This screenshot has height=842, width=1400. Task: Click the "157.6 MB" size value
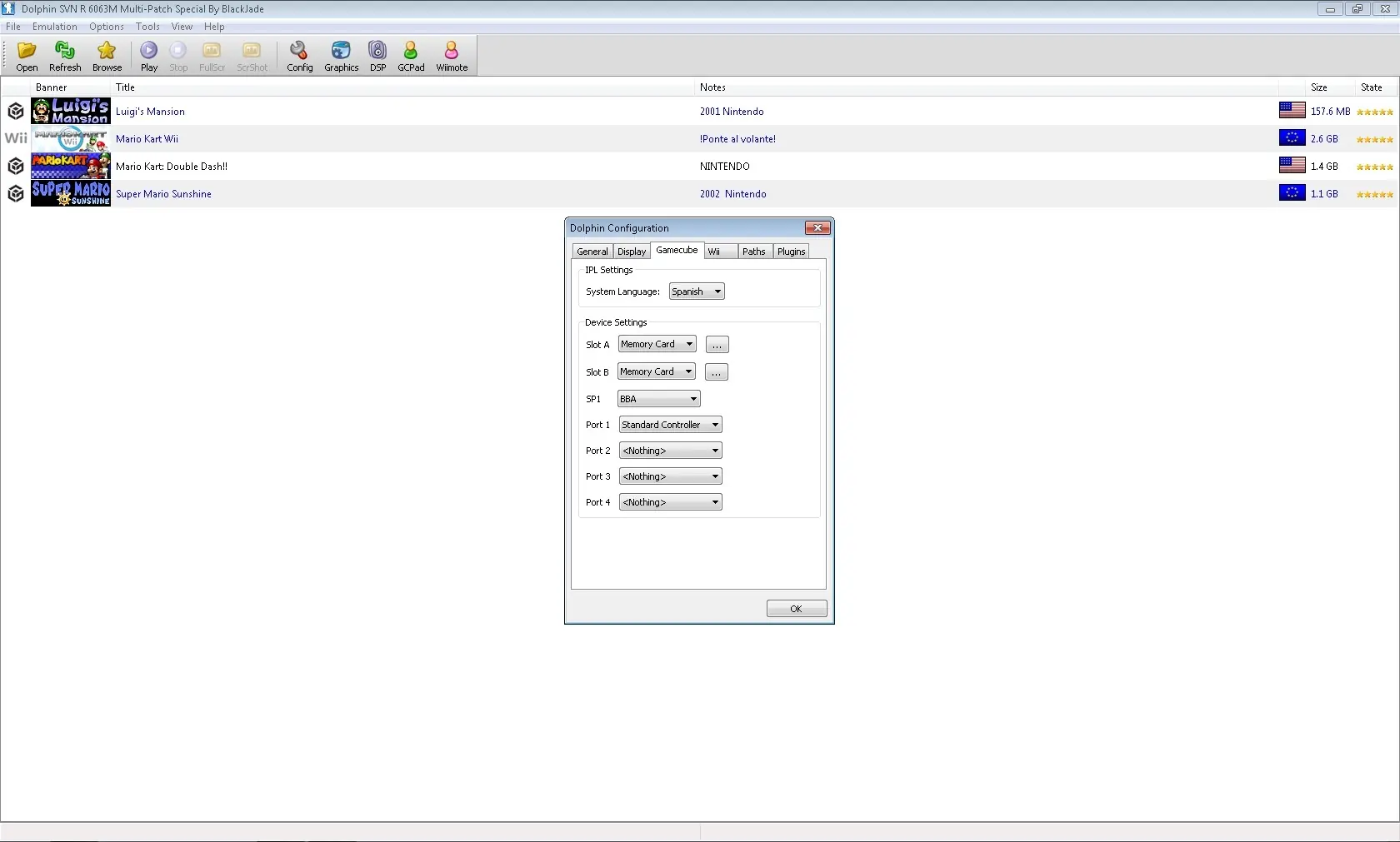point(1330,112)
